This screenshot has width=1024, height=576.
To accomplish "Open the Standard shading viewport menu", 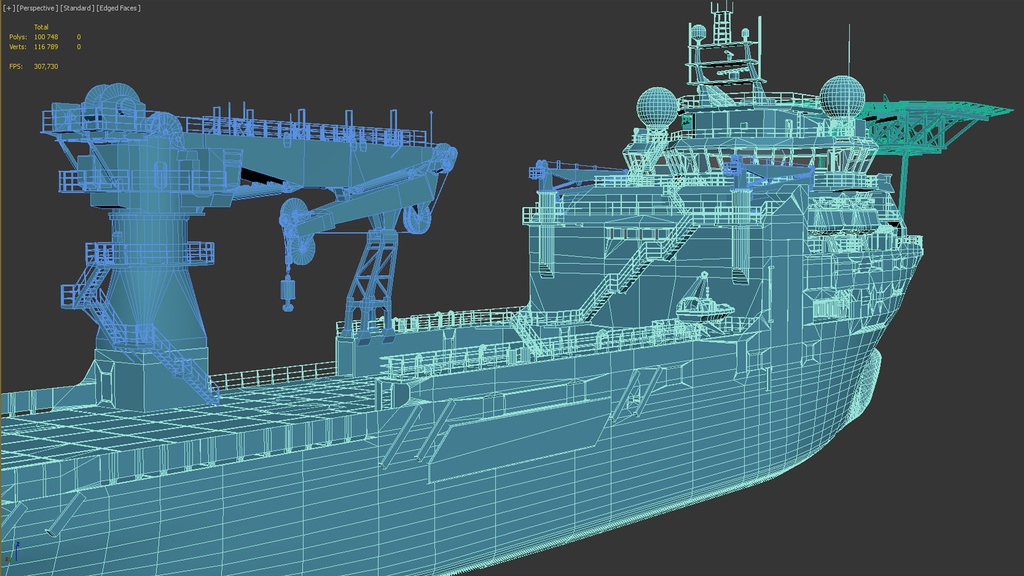I will (x=77, y=8).
